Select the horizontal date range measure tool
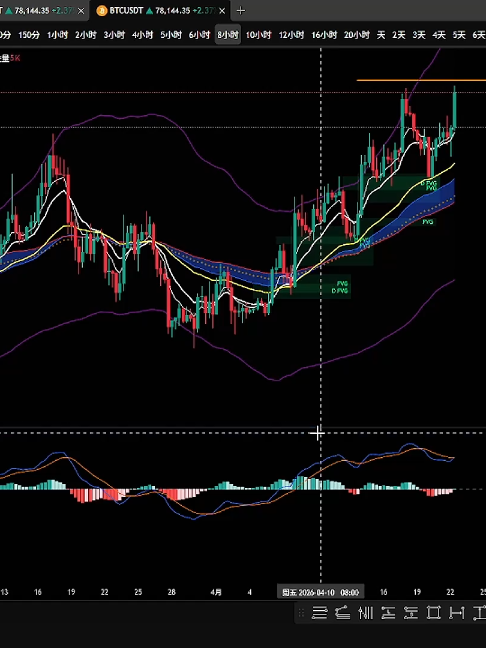 click(457, 612)
